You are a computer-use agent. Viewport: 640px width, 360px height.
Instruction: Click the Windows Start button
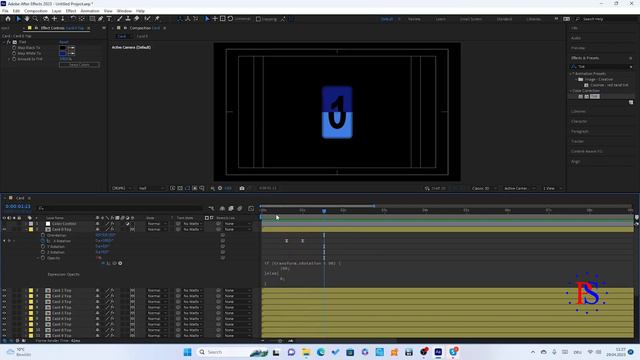[x=188, y=352]
